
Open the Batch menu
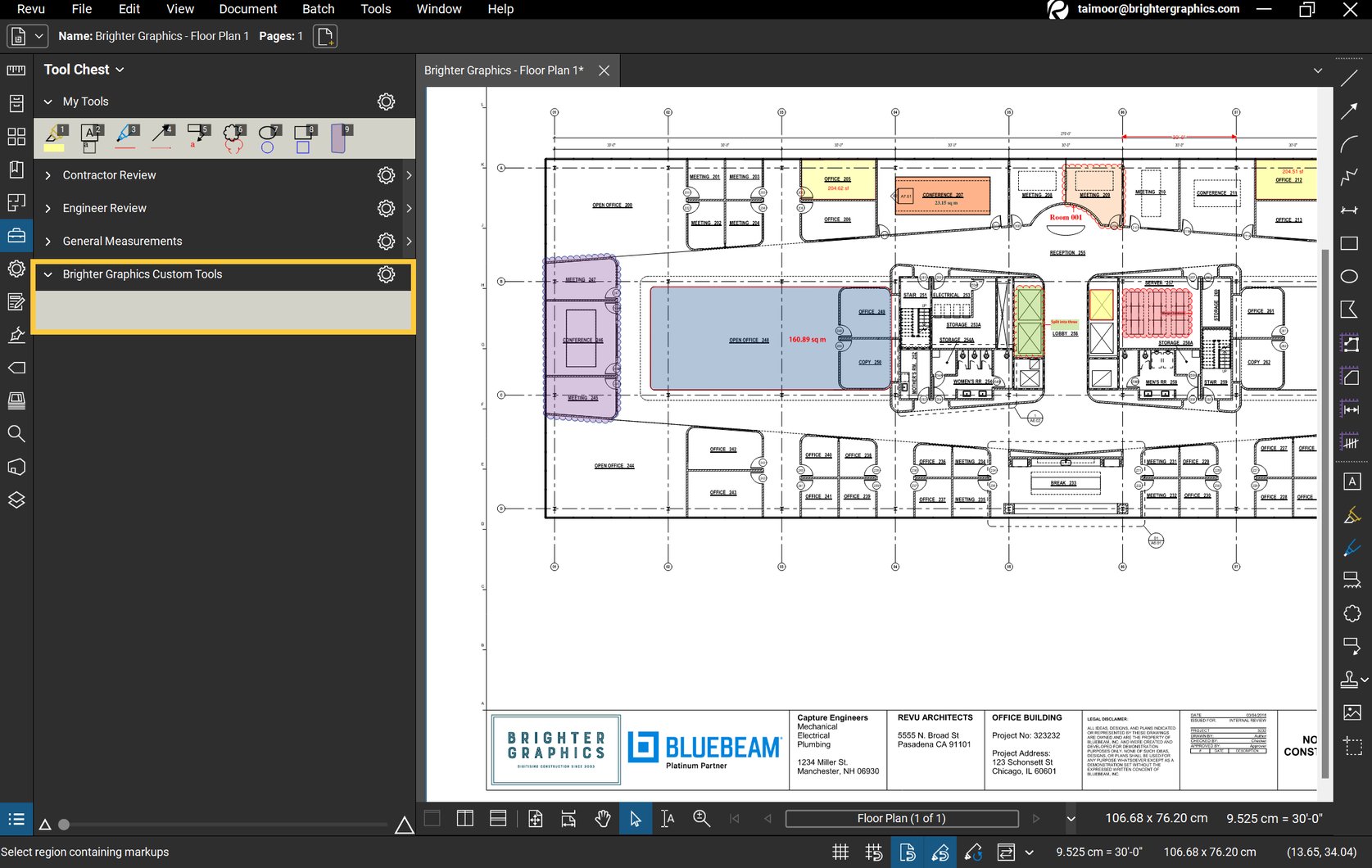318,9
